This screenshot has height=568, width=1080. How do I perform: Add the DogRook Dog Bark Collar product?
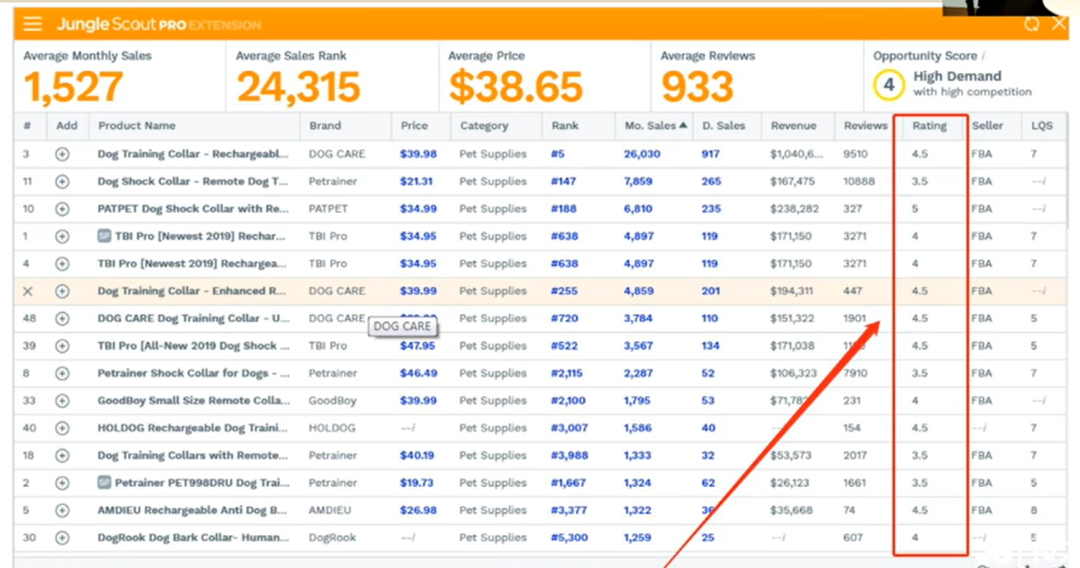tap(62, 538)
